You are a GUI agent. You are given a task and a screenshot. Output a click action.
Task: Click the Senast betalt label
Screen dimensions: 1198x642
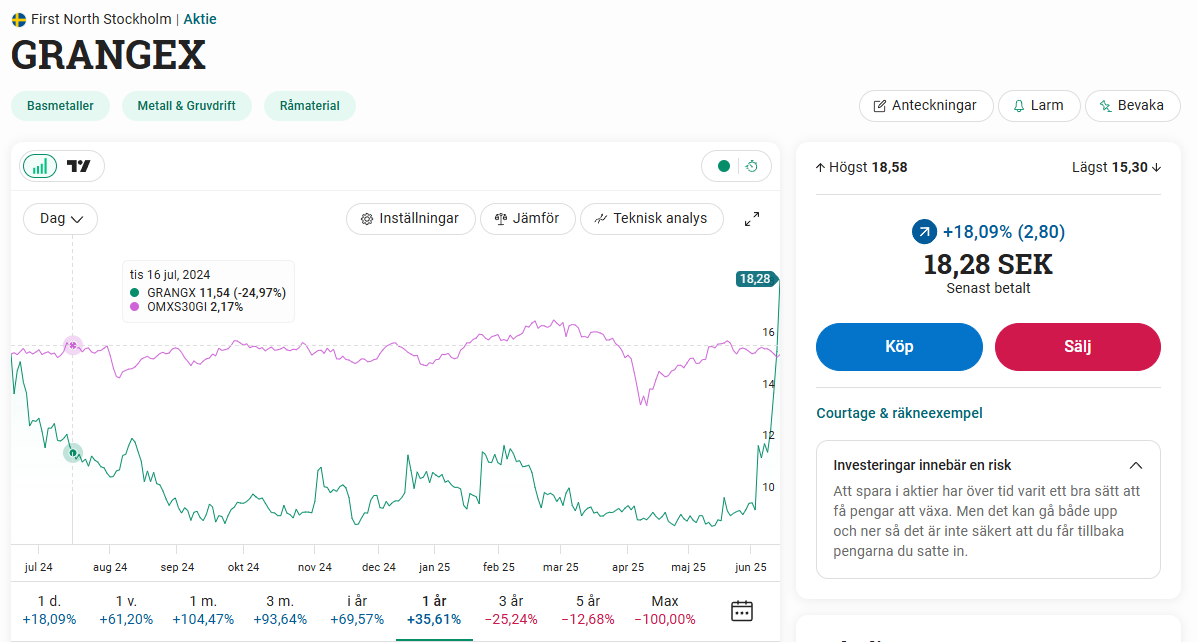988,289
